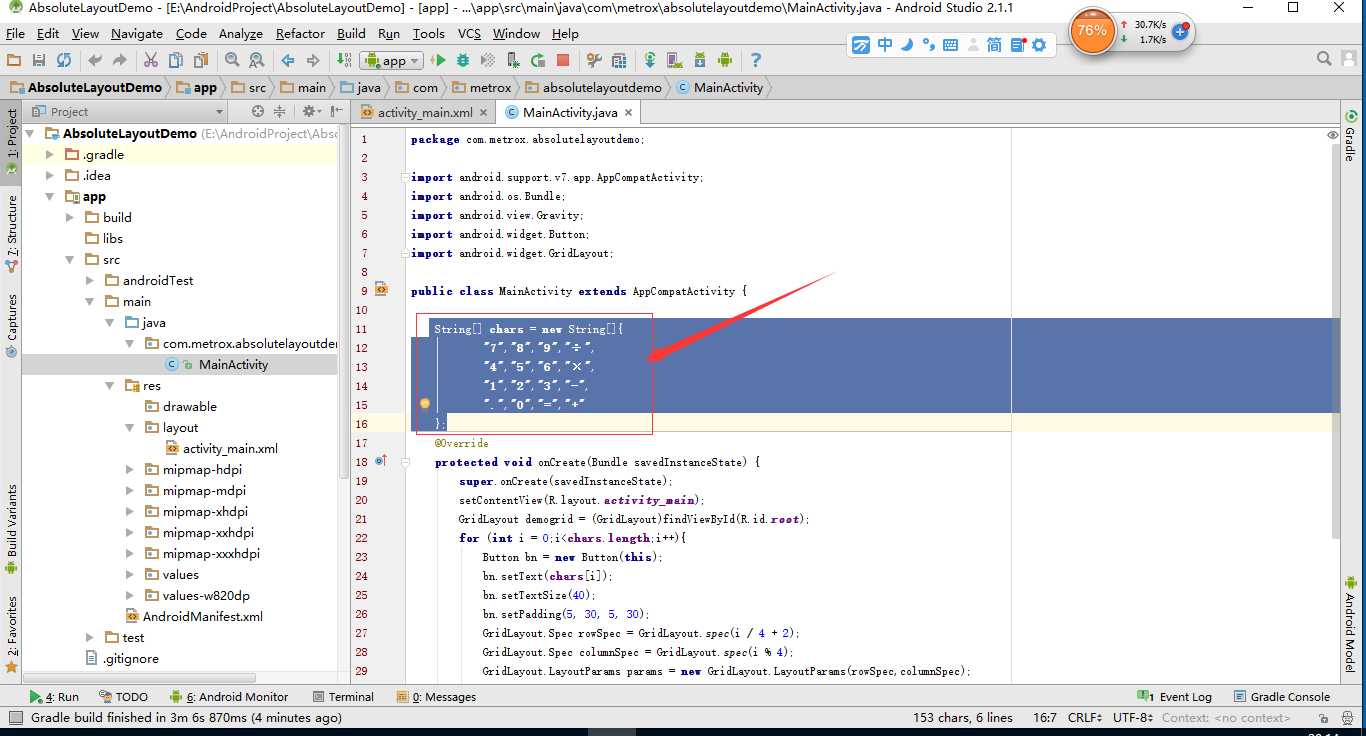Toggle the Favorites side panel
Image resolution: width=1366 pixels, height=736 pixels.
(x=12, y=634)
